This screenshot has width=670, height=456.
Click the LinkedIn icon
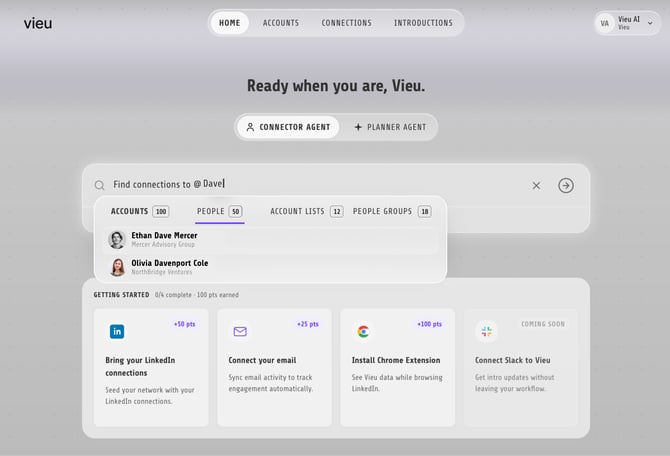pos(117,331)
